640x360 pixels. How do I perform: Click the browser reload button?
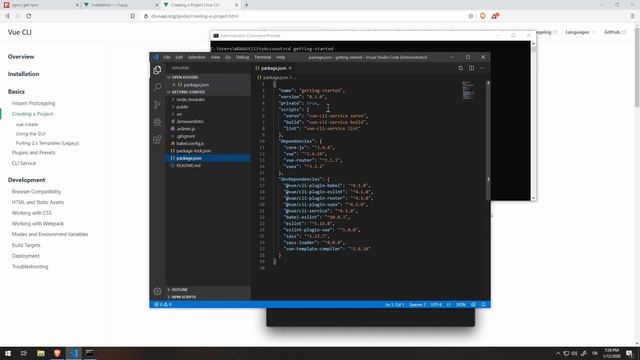[x=29, y=16]
